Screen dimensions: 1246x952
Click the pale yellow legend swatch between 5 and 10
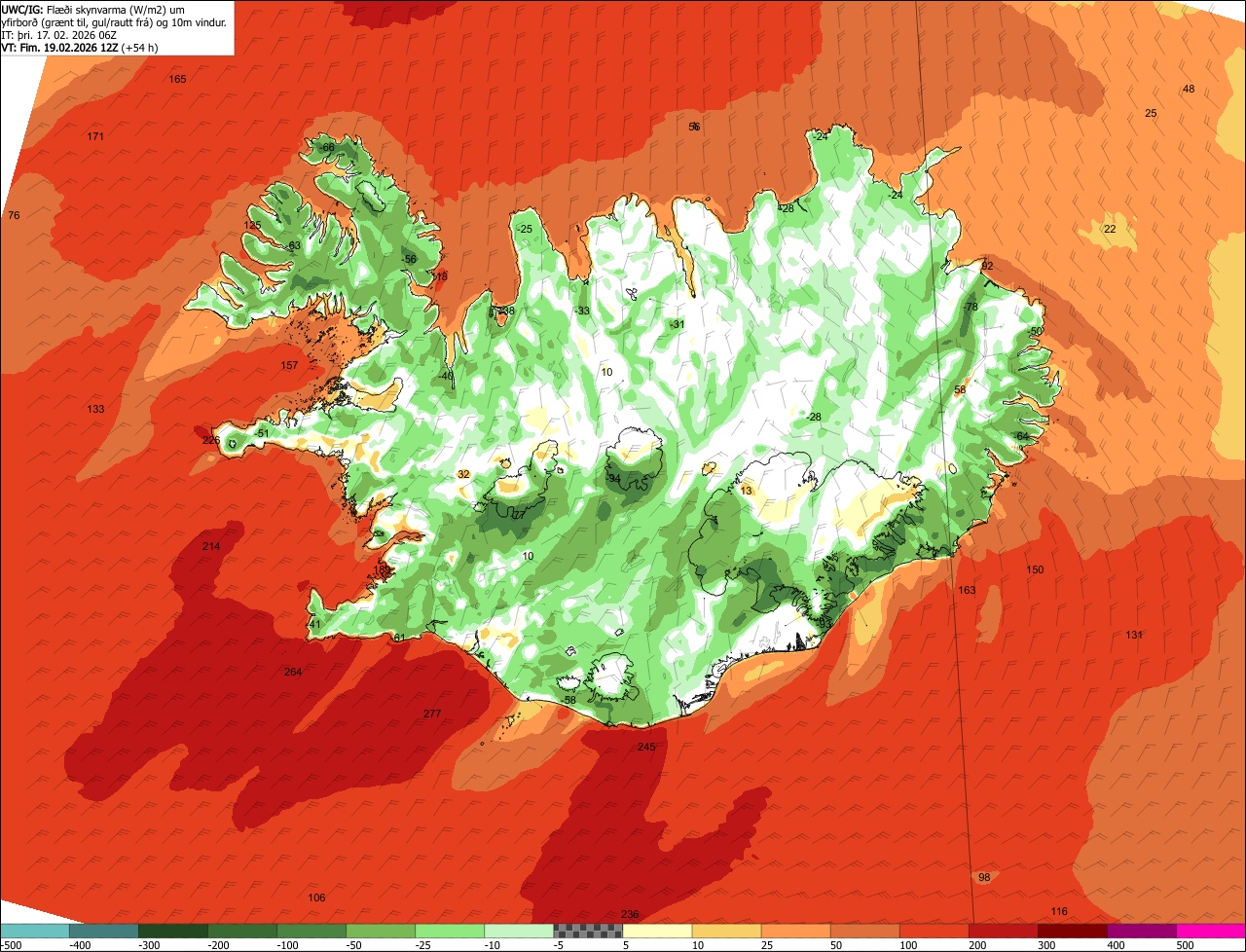point(657,931)
